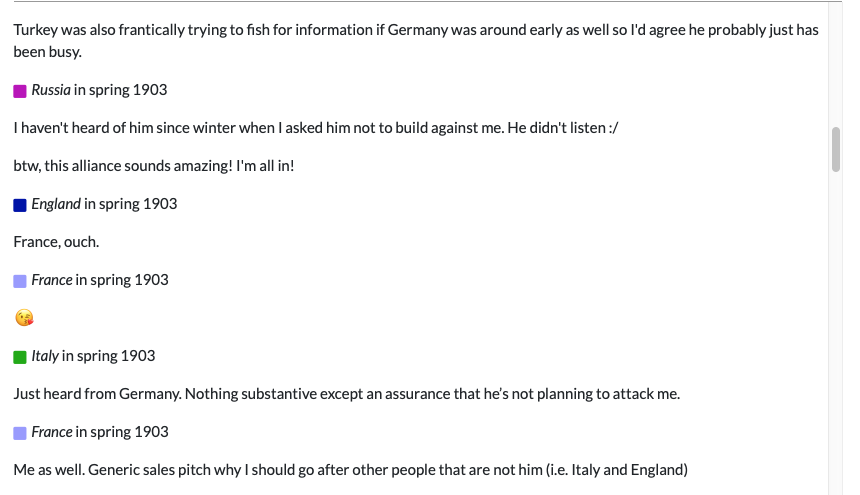Image resolution: width=860 pixels, height=495 pixels.
Task: Click 'in spring 1903' beside England
Action: (131, 204)
